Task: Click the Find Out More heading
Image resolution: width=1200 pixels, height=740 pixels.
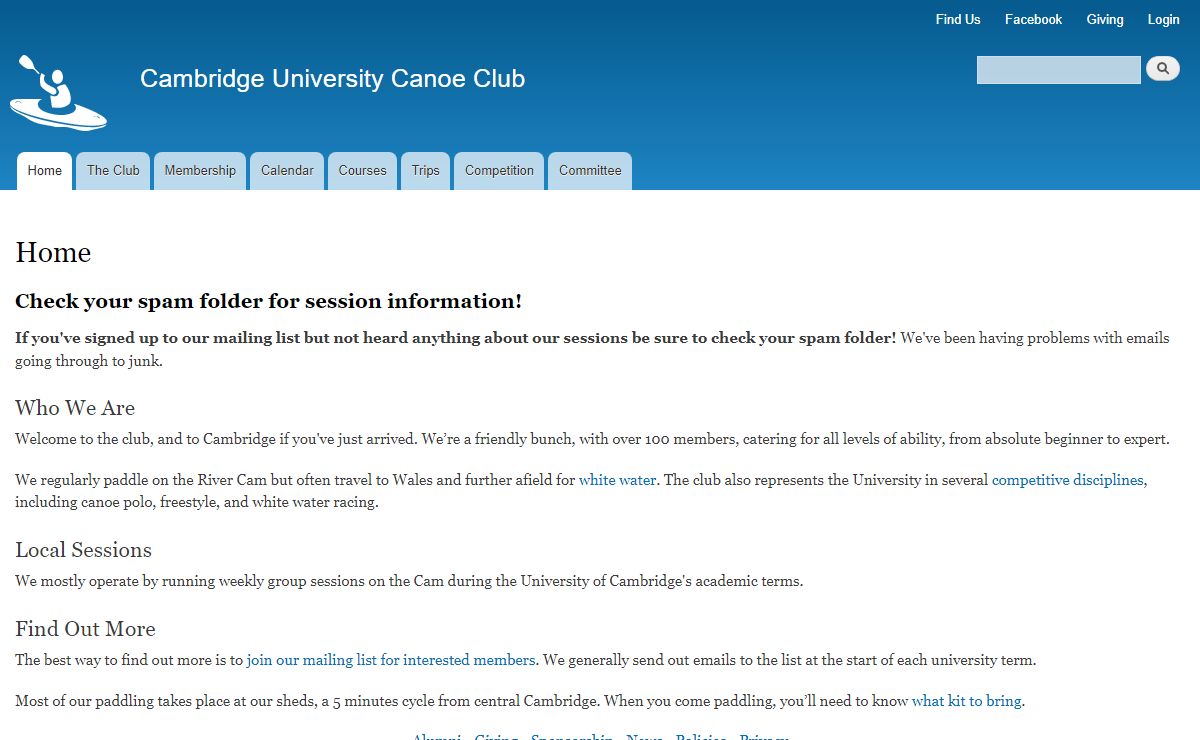Action: coord(85,629)
